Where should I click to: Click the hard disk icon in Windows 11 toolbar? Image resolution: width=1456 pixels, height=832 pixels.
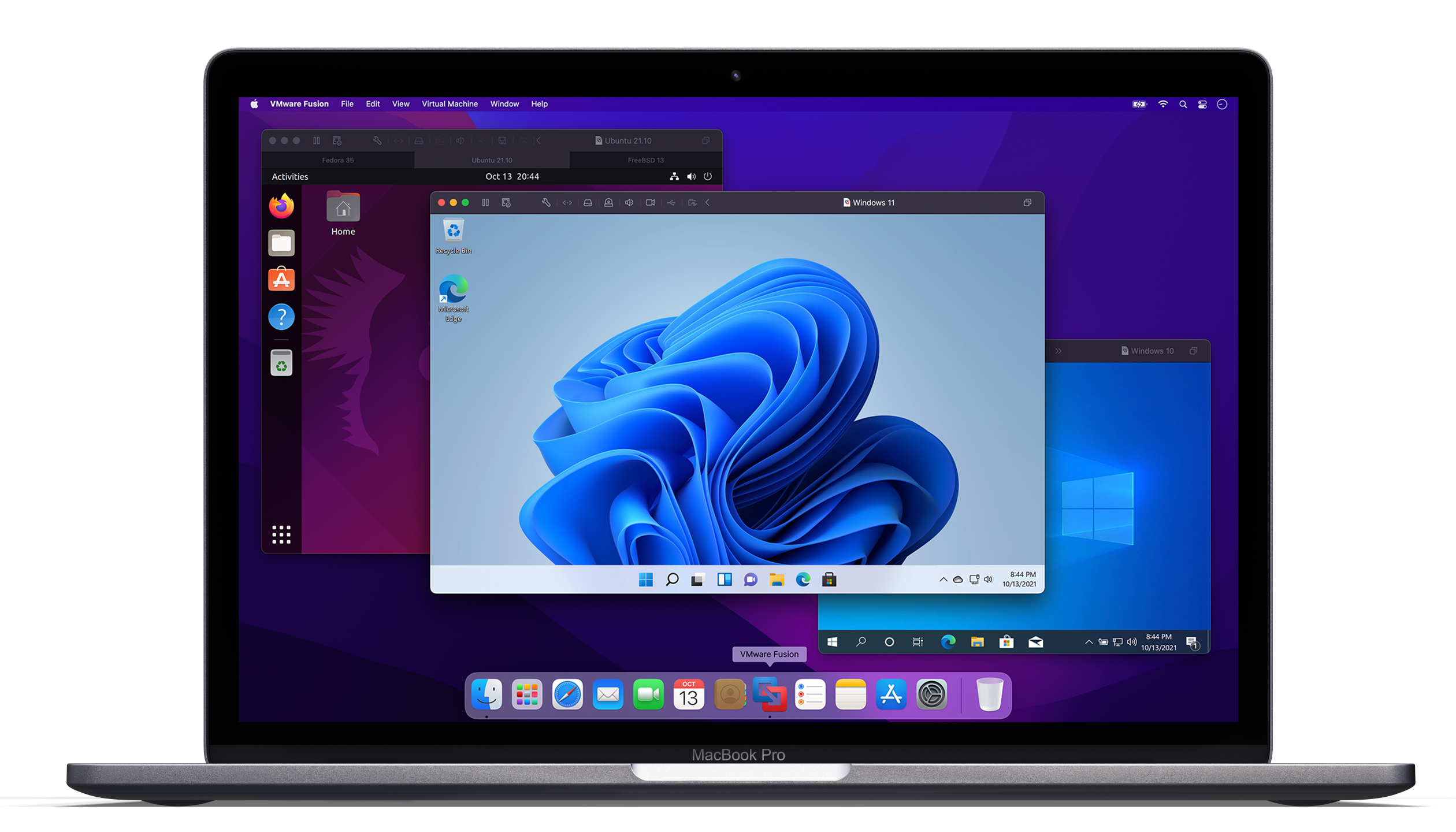click(x=588, y=203)
